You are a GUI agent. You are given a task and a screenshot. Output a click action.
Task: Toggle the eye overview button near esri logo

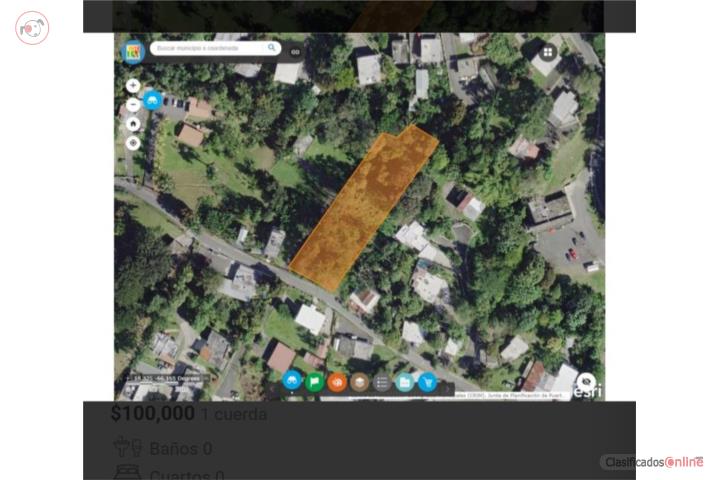coord(586,381)
